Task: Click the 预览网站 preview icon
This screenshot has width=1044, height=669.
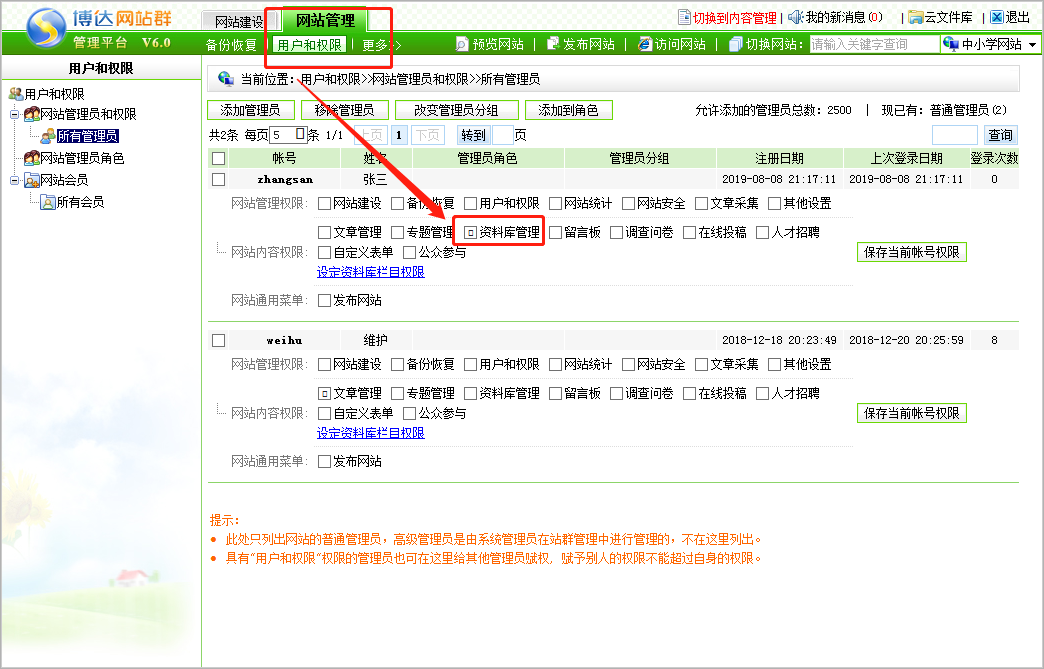Action: [462, 45]
